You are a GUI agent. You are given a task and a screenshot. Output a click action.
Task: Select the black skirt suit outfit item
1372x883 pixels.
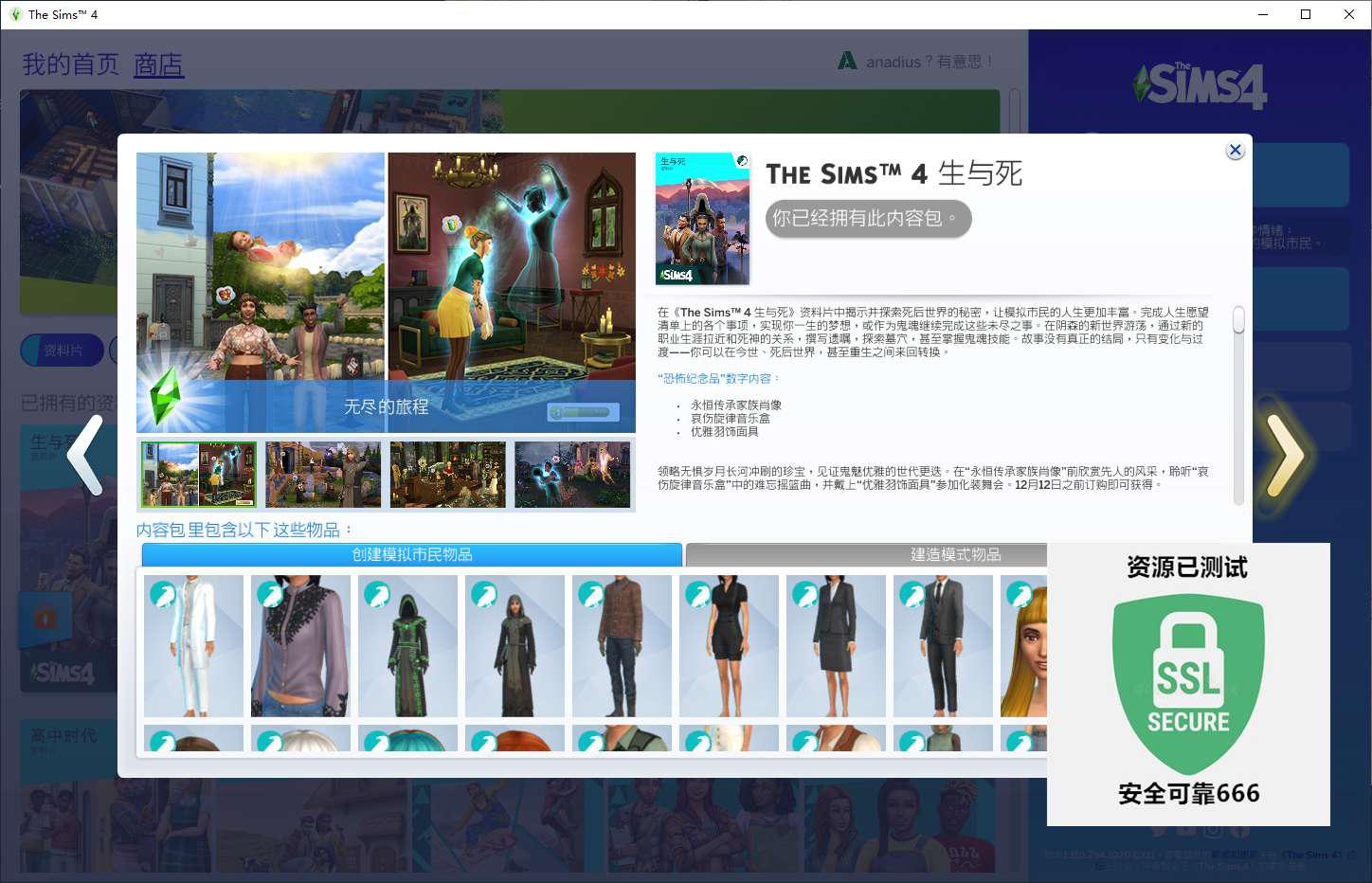(836, 646)
